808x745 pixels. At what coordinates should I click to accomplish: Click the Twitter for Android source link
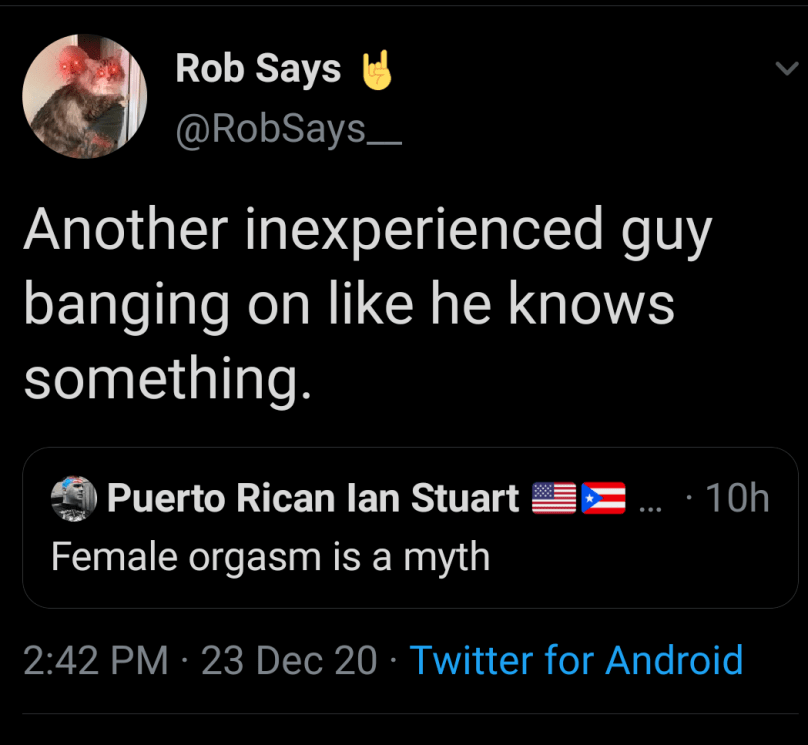coord(576,660)
